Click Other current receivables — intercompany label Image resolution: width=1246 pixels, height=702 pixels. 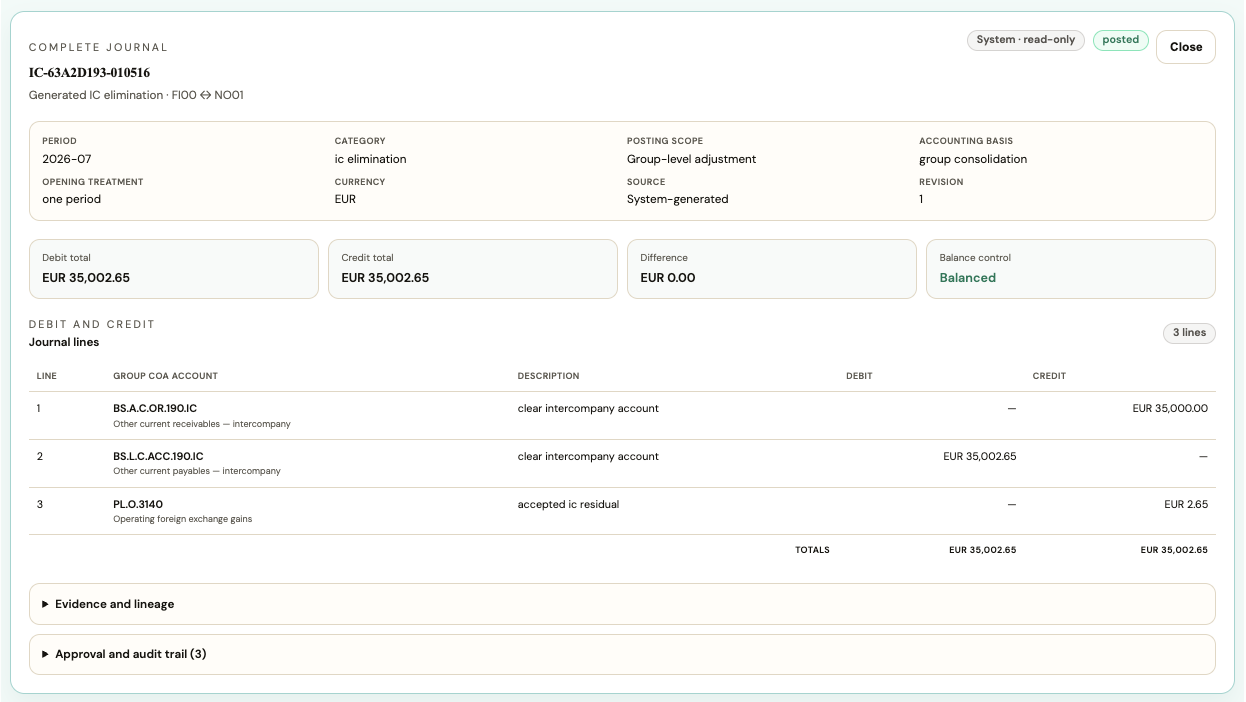click(202, 424)
